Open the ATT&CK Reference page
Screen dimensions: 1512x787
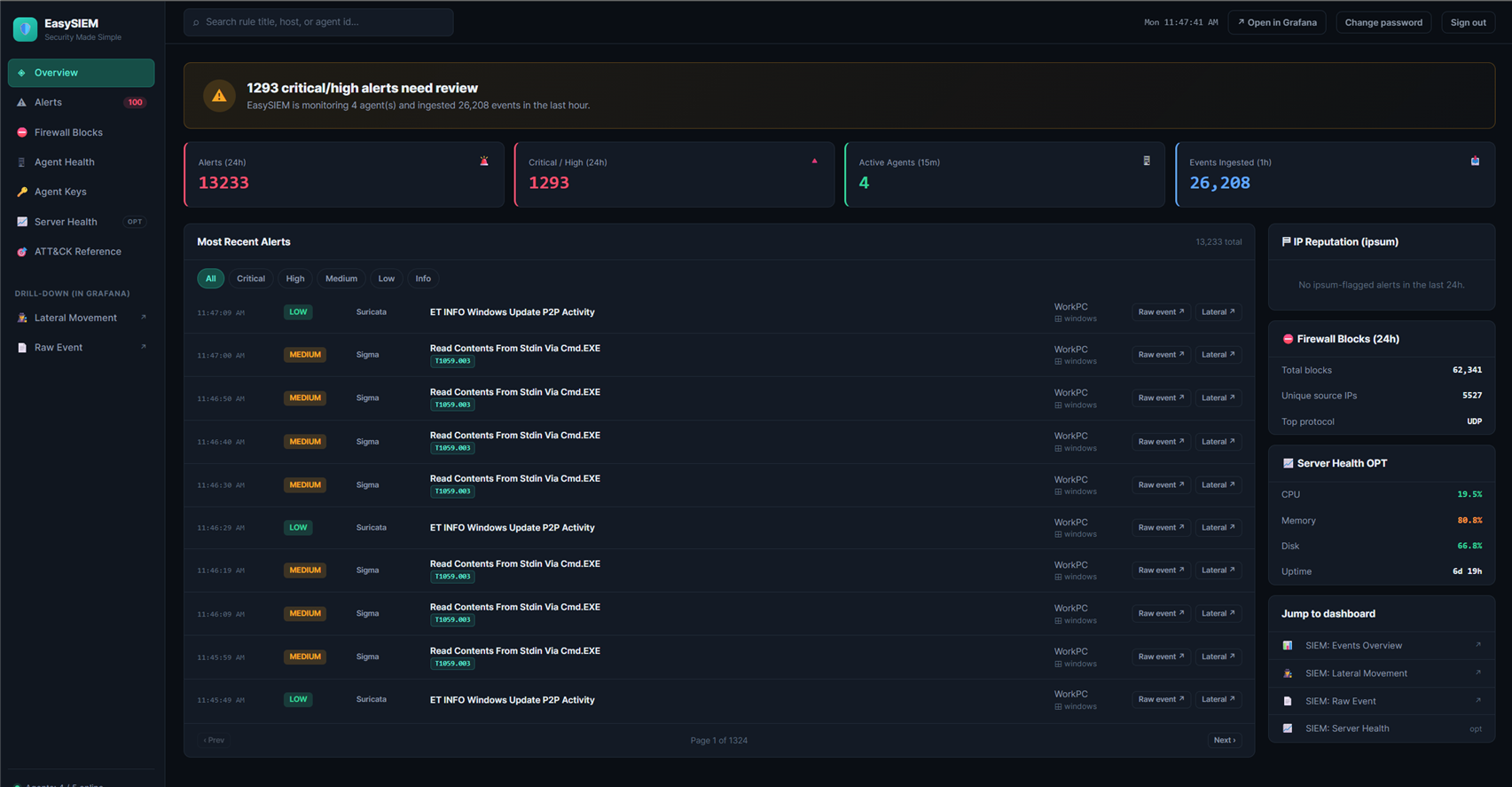[81, 252]
